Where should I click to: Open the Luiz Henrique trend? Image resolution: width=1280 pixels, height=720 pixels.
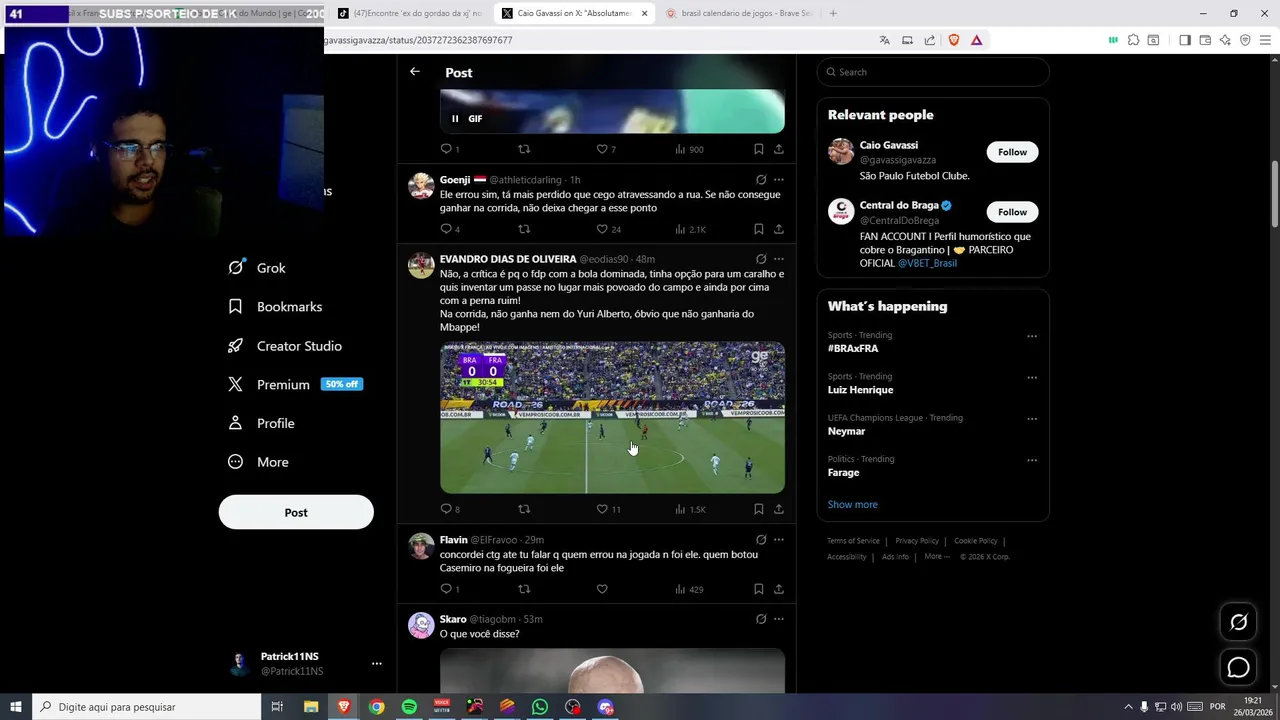click(x=860, y=390)
